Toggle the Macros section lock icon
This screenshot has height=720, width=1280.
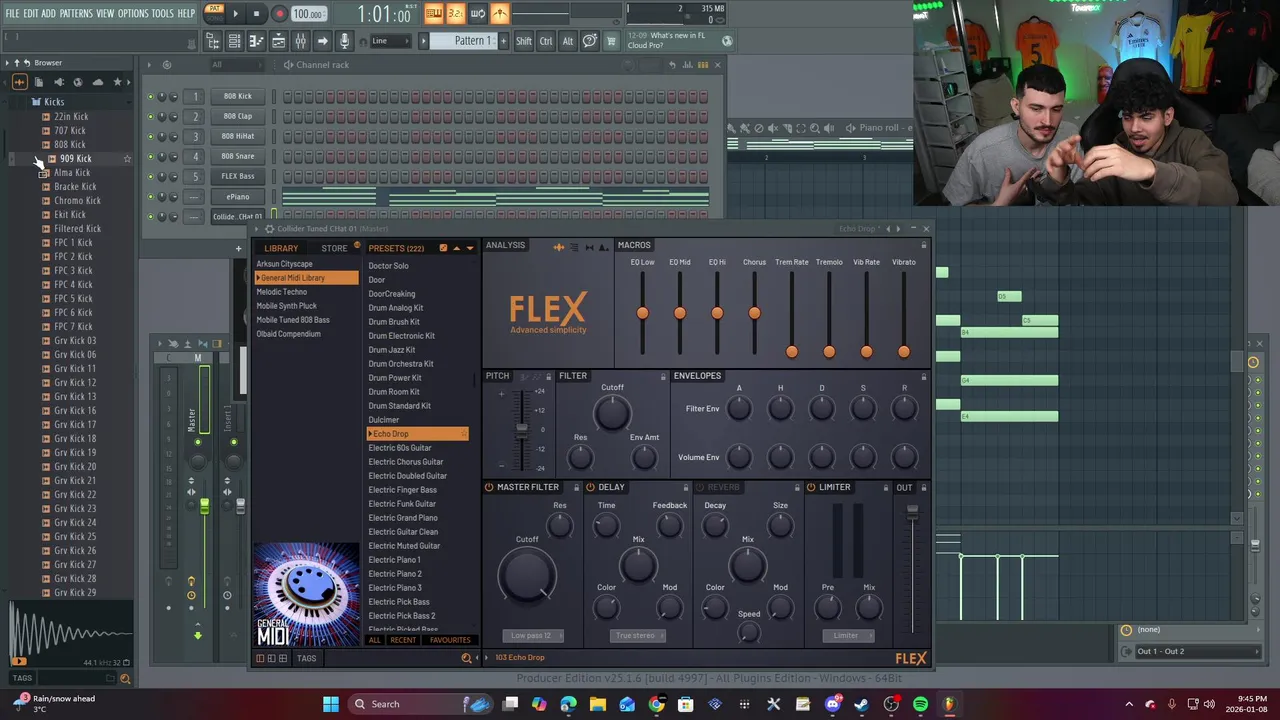(923, 245)
